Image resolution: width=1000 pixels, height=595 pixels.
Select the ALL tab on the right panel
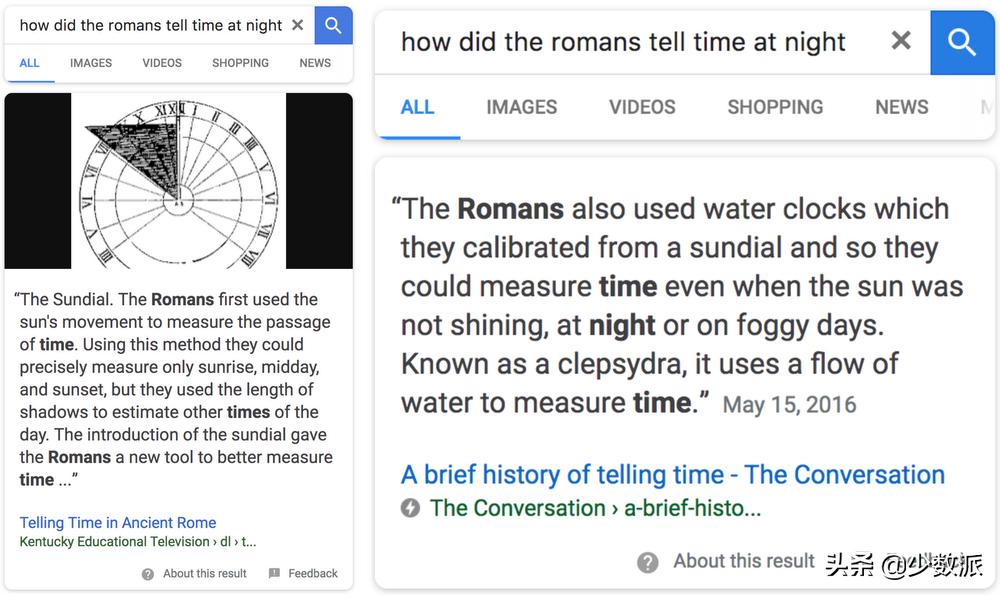[x=418, y=107]
